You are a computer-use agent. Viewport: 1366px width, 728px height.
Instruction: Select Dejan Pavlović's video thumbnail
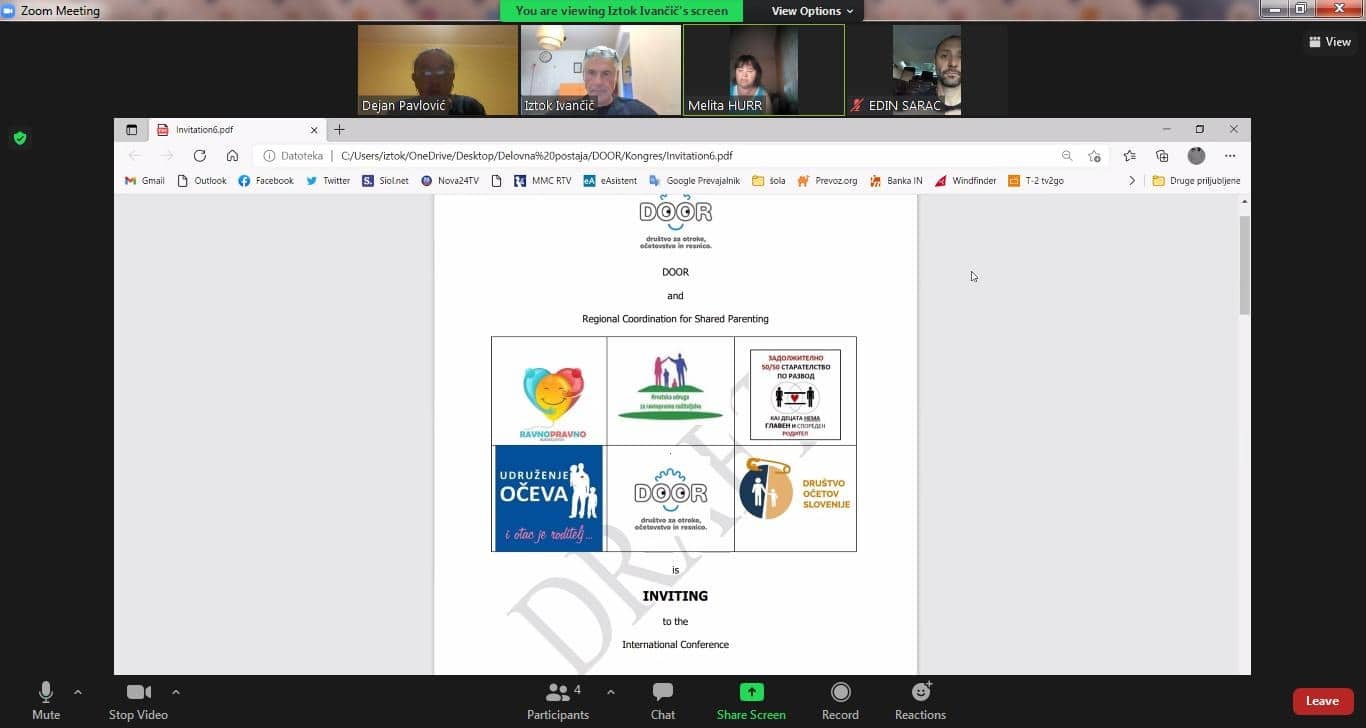tap(438, 70)
